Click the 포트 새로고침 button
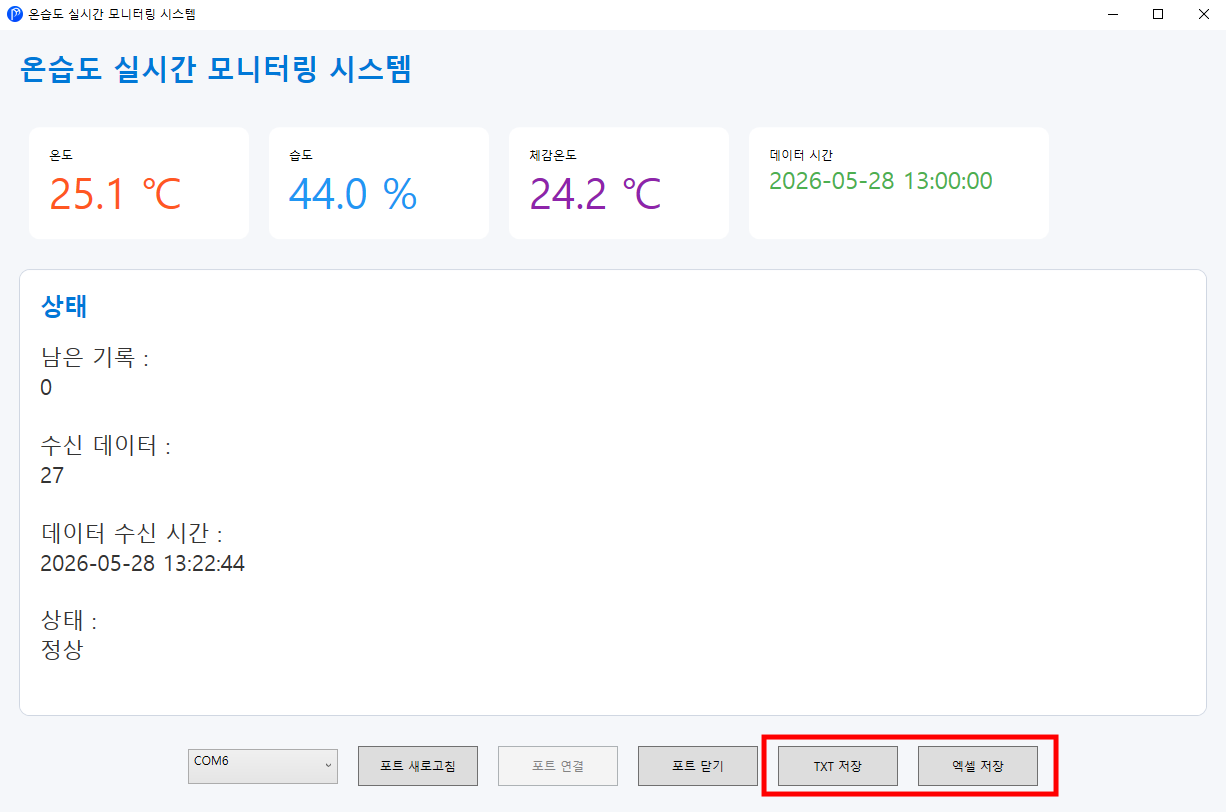The width and height of the screenshot is (1226, 812). click(x=418, y=766)
